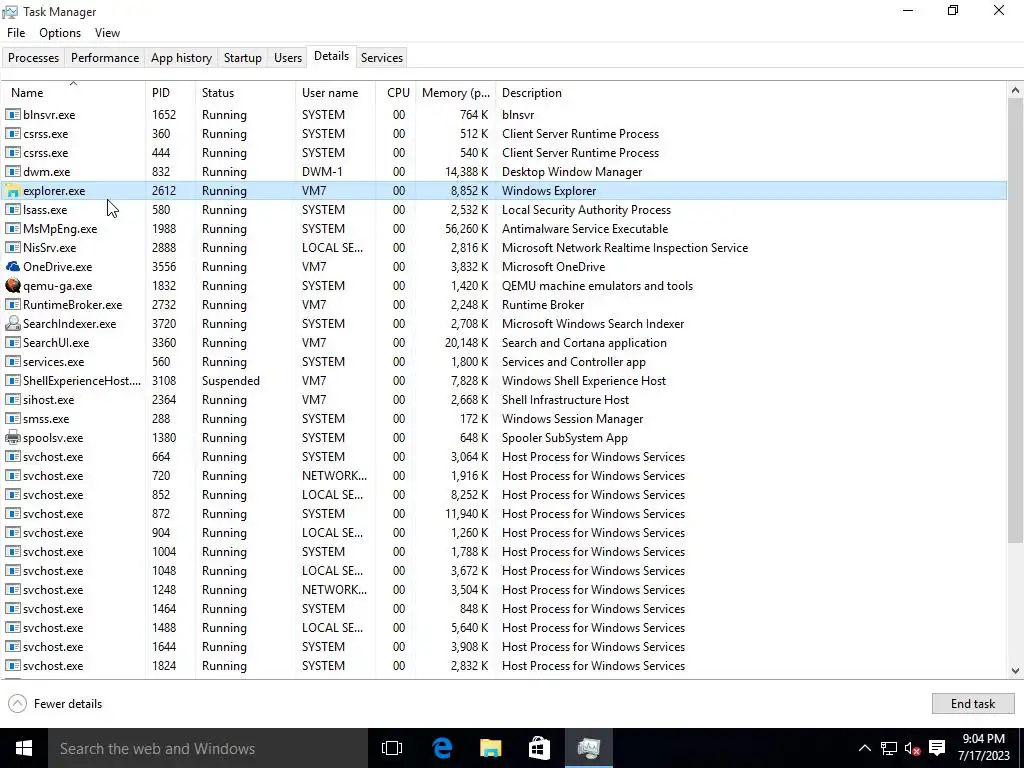Sort by the Memory column header
1024x768 pixels.
pyautogui.click(x=456, y=93)
